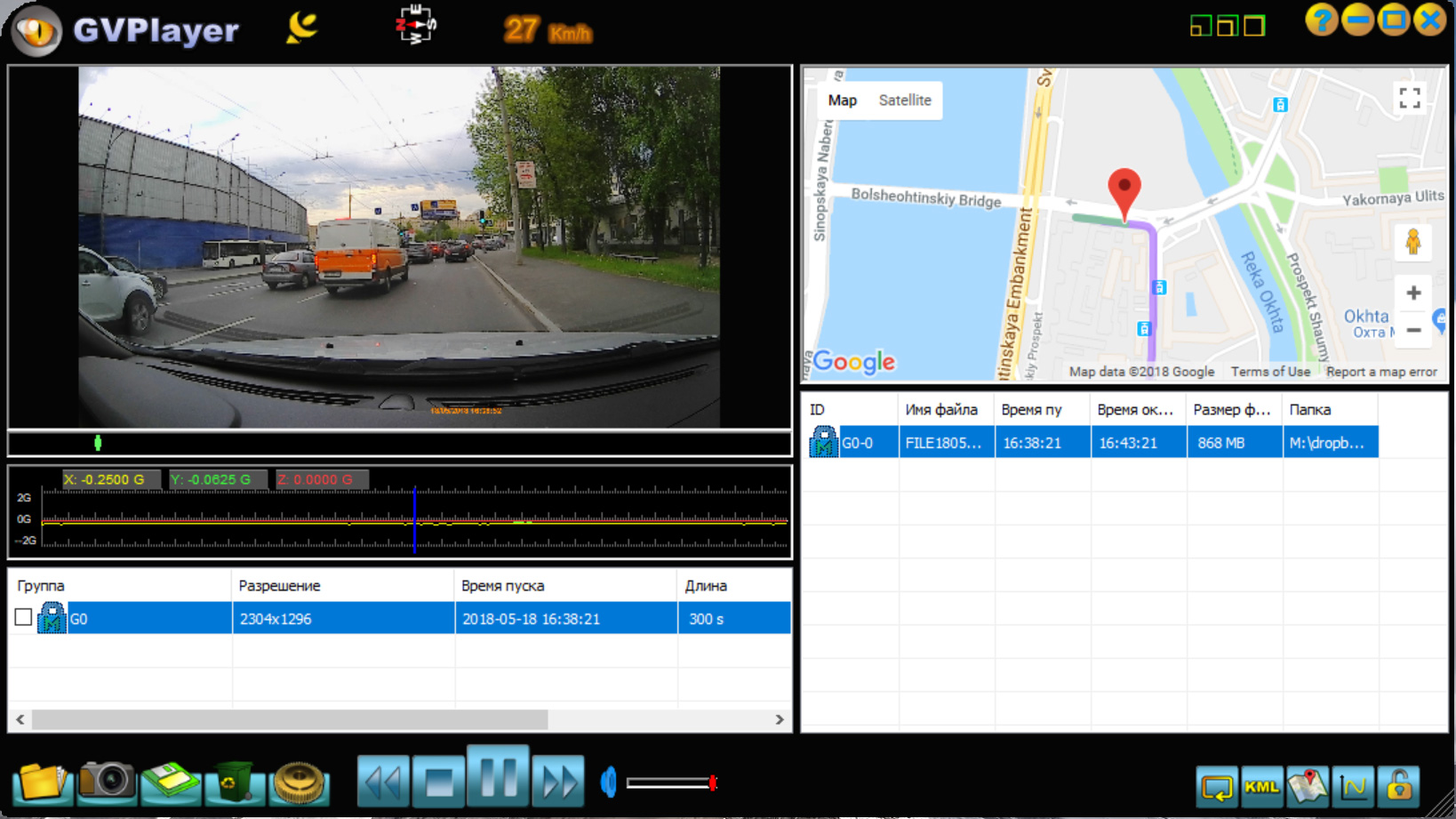The image size is (1456, 819).
Task: Sort by ID column header
Action: [x=851, y=410]
